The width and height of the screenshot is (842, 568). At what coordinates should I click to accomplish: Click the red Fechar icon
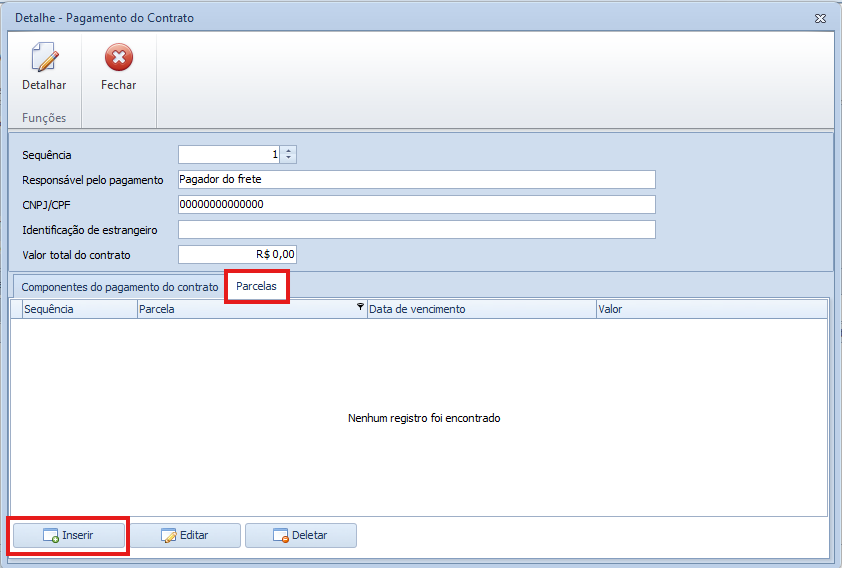pos(118,58)
